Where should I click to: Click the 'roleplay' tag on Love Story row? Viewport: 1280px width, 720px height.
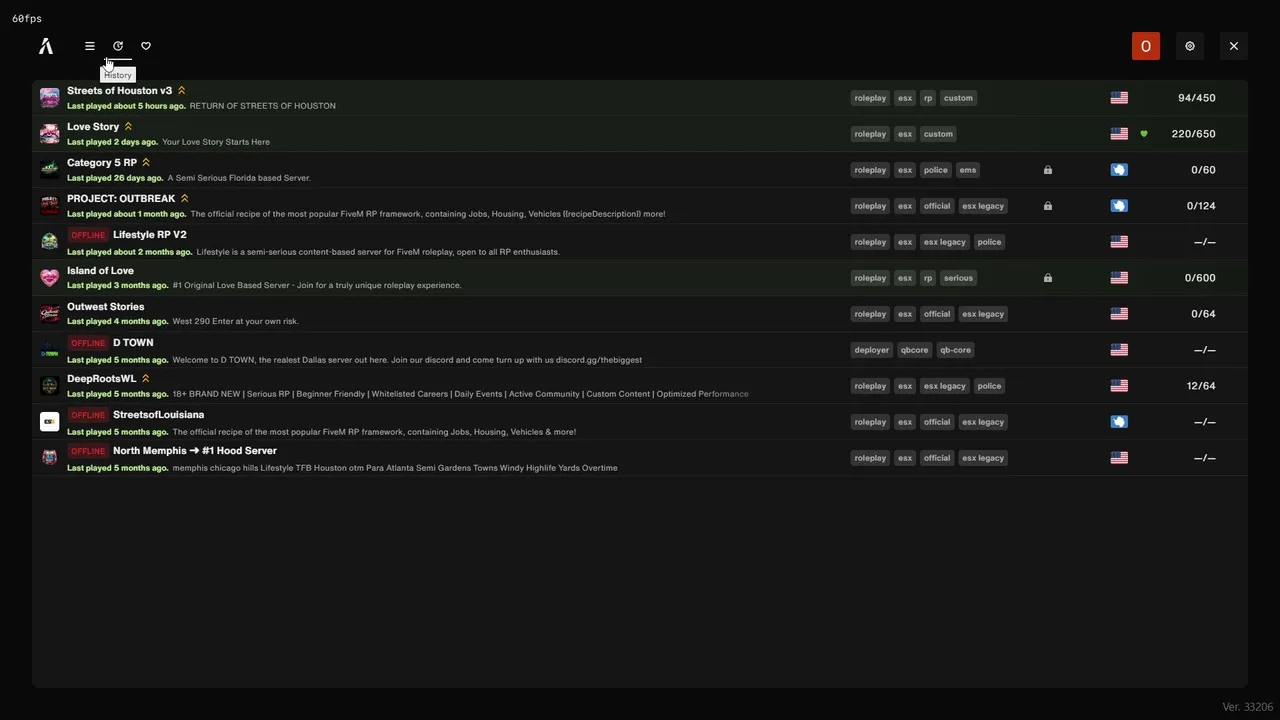pyautogui.click(x=870, y=134)
